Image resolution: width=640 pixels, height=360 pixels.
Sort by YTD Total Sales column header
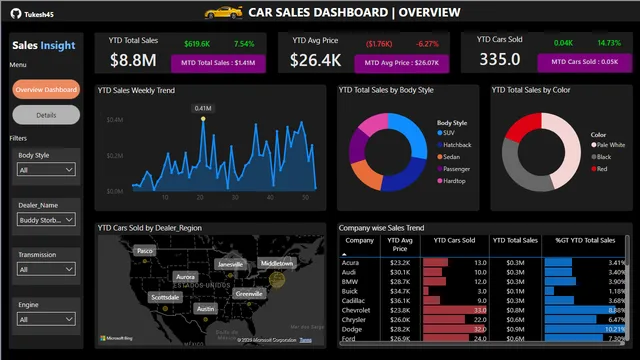click(x=515, y=240)
